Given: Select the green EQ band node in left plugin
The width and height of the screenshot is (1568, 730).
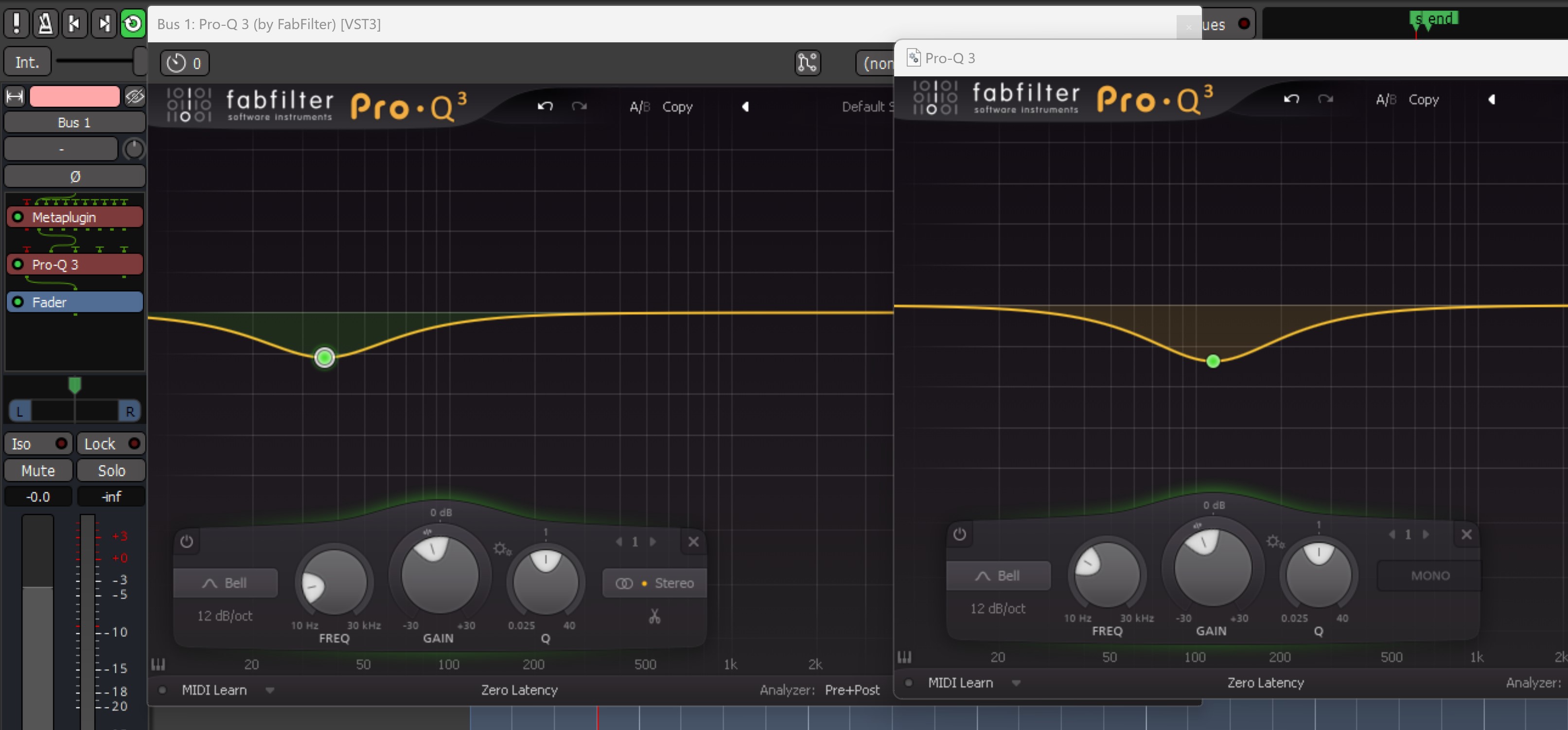Looking at the screenshot, I should click(324, 357).
